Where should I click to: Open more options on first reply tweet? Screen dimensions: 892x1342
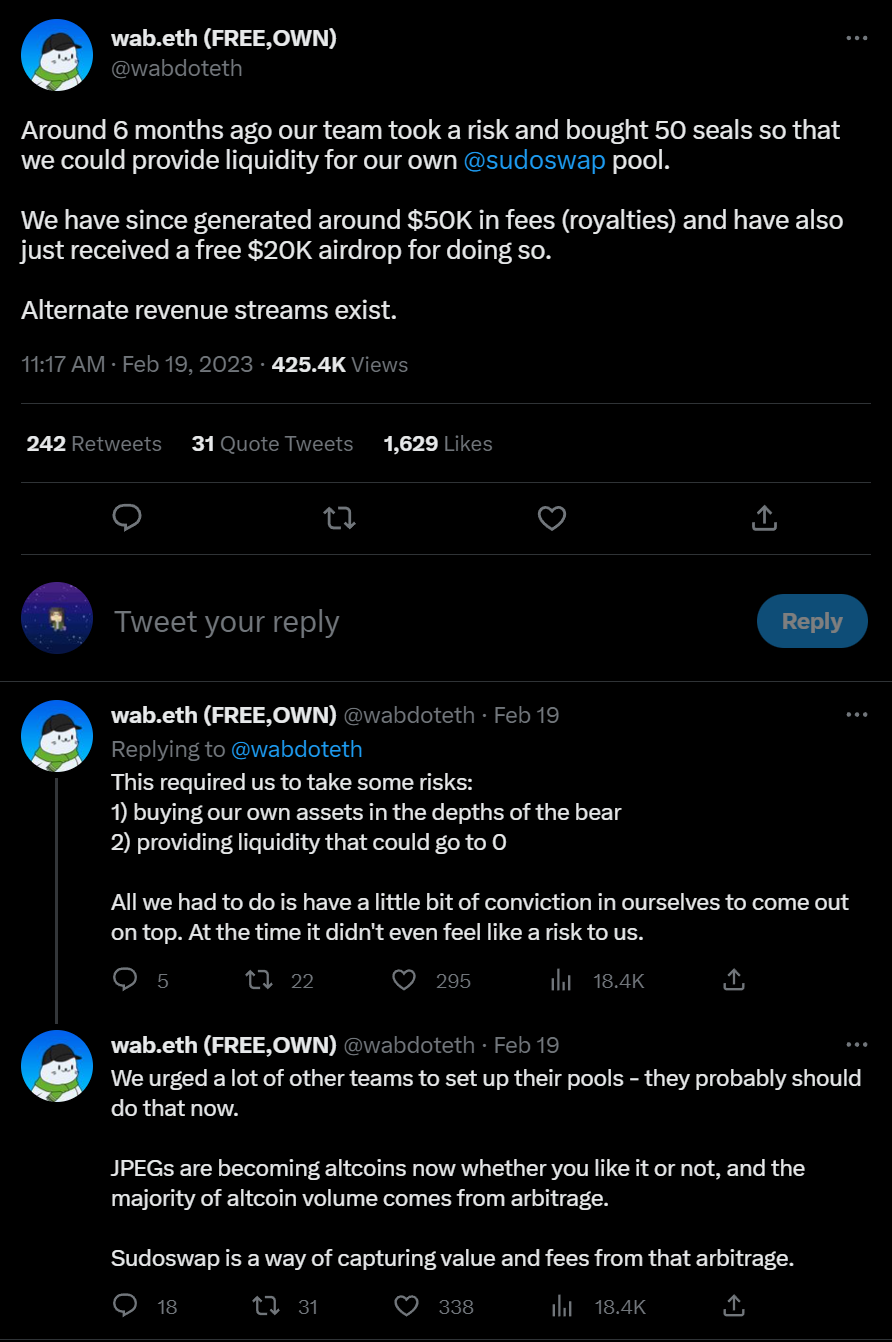pyautogui.click(x=857, y=715)
